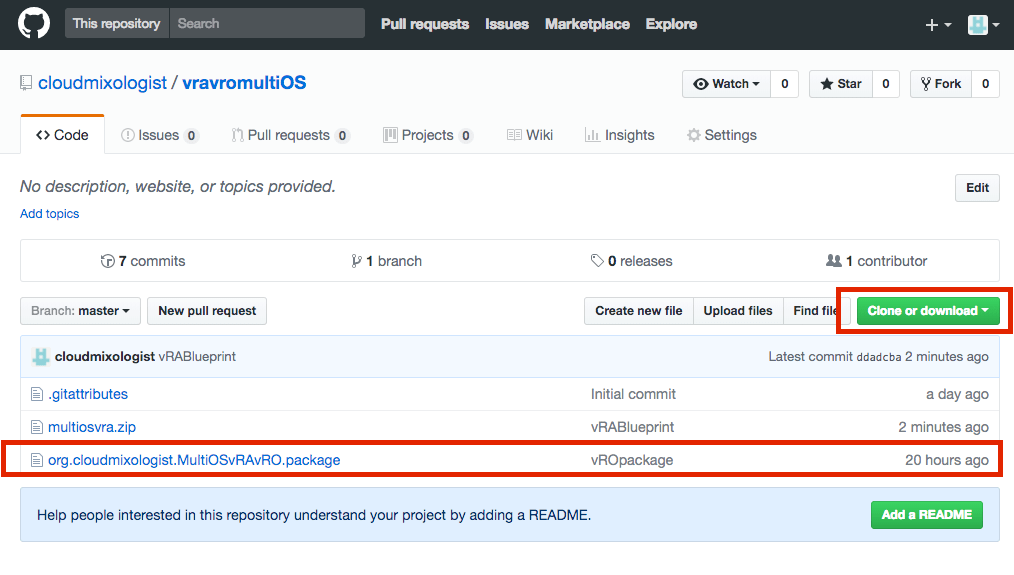Open the plus create-new dropdown
This screenshot has width=1014, height=575.
coord(938,25)
